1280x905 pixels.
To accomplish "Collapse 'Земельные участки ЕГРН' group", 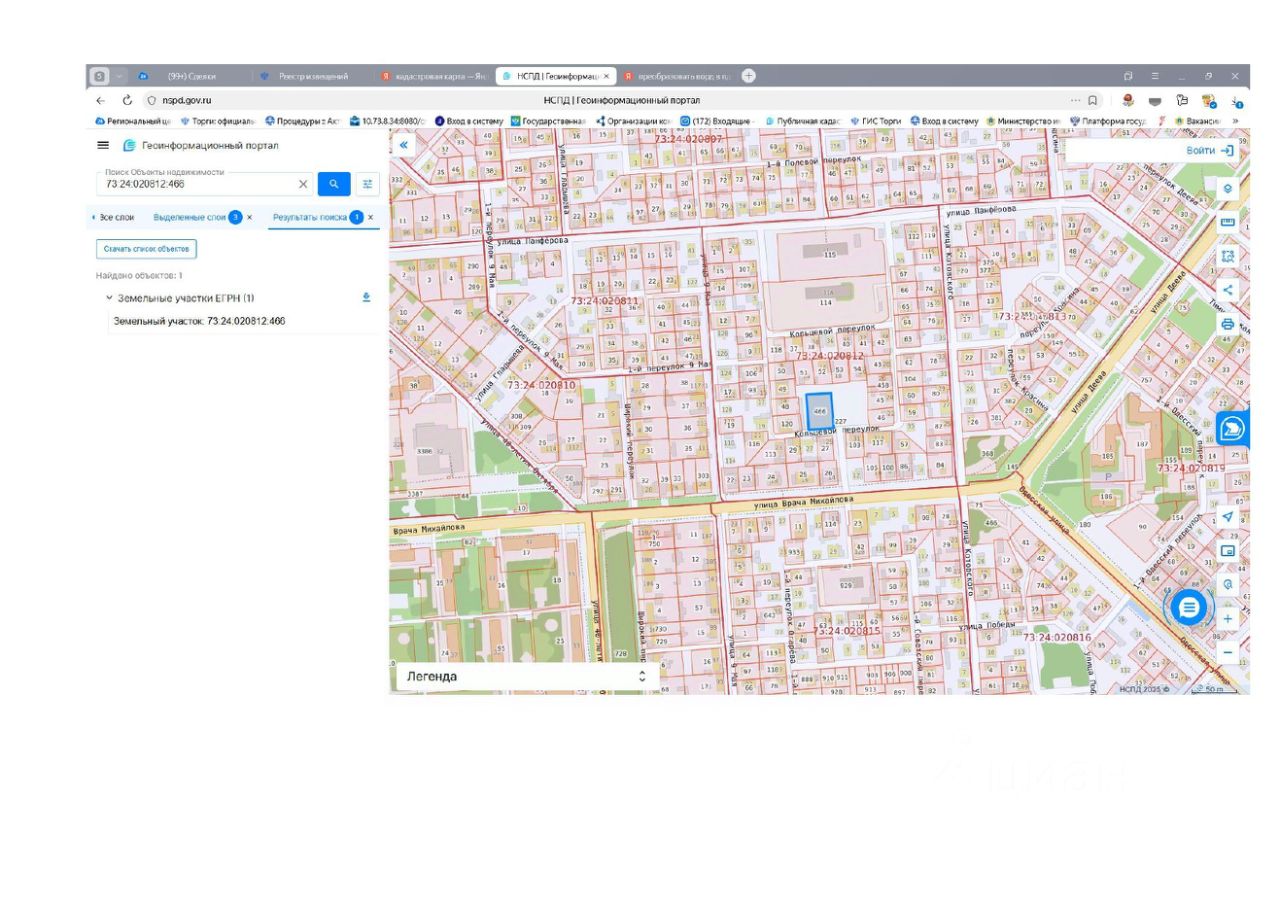I will (x=109, y=298).
